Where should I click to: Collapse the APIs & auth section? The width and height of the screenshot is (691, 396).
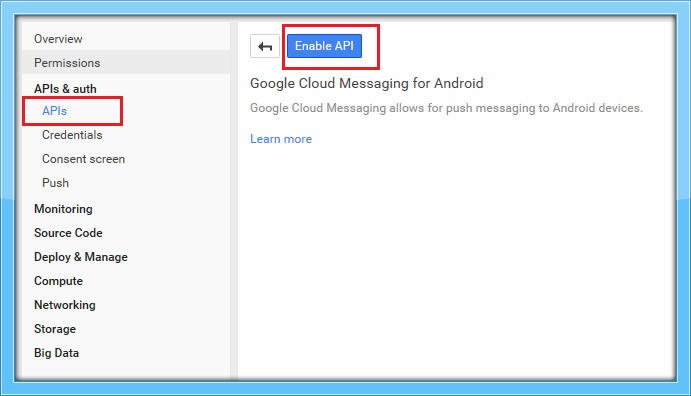pyautogui.click(x=65, y=89)
